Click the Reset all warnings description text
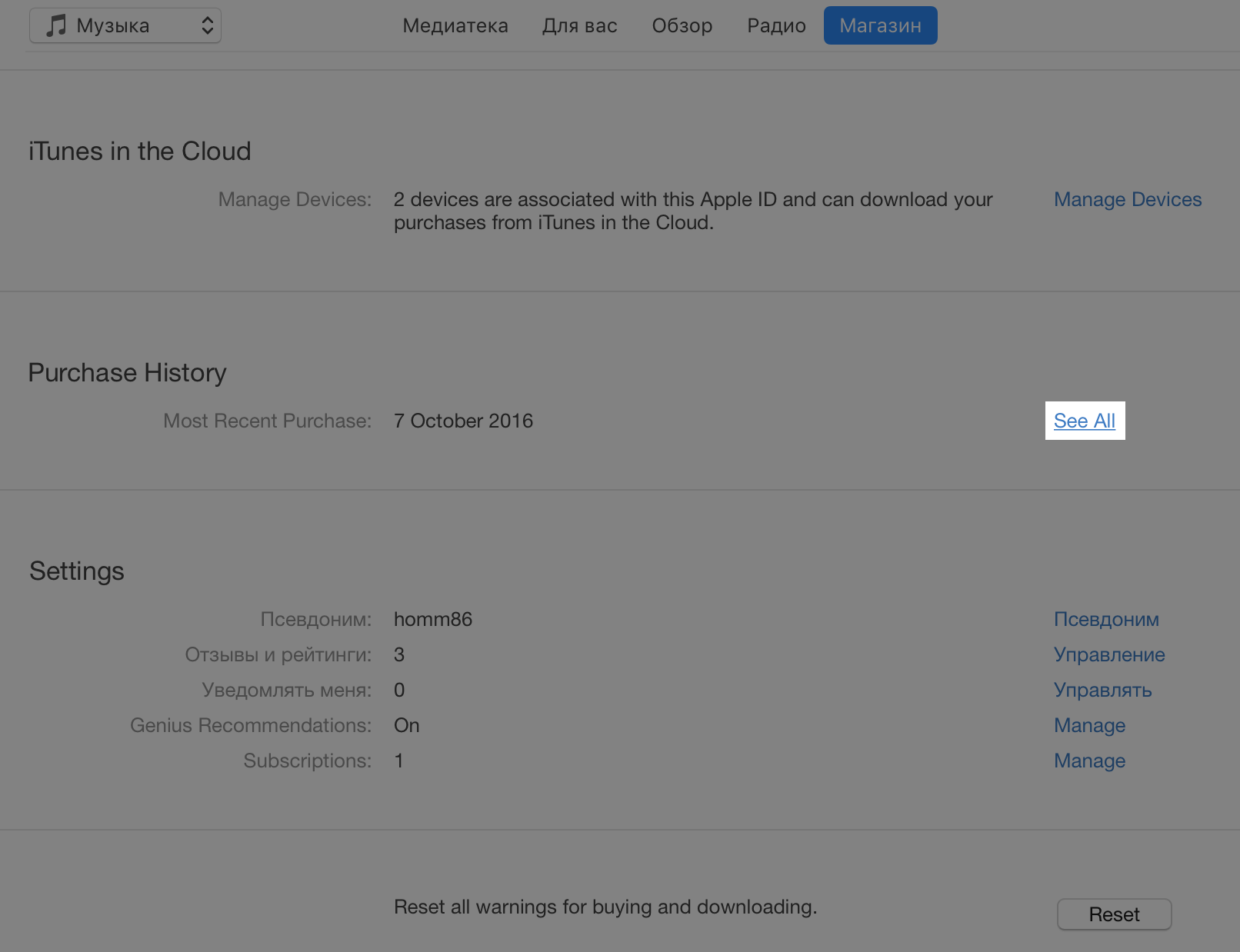 point(605,907)
